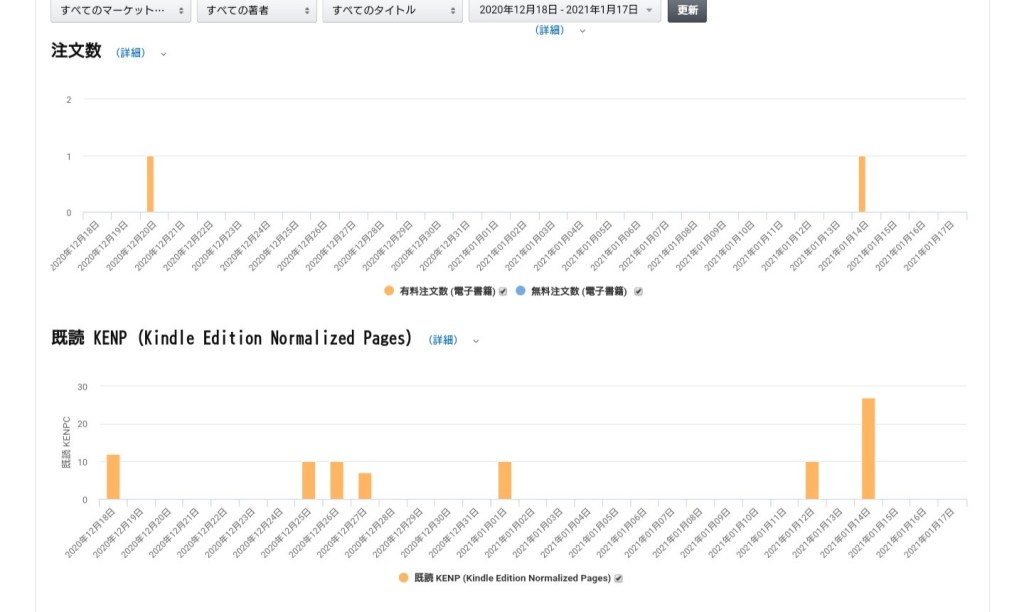Toggle the 有料注文数 (電子書籍) checkbox
Screen dimensions: 1024x612
point(503,291)
